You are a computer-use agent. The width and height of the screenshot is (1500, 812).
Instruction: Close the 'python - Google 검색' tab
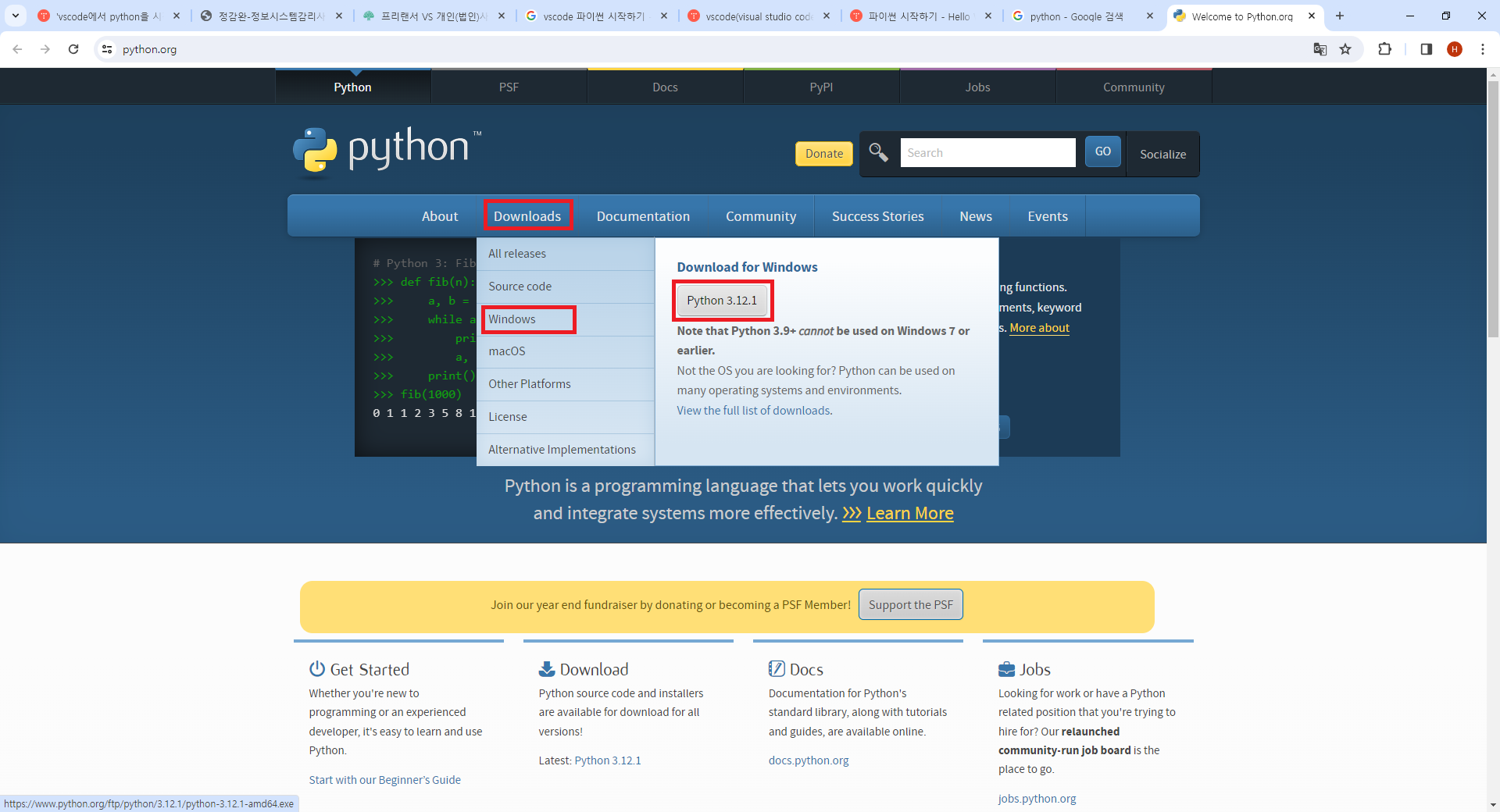pos(1149,16)
